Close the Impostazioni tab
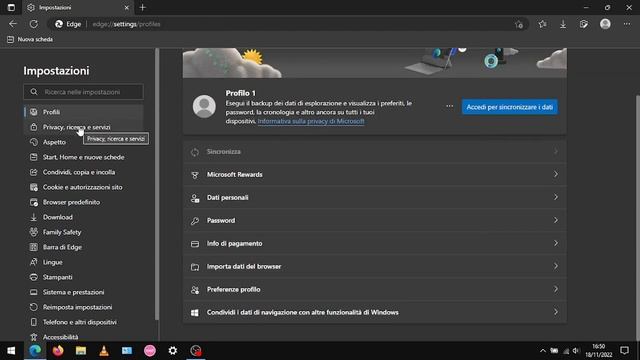Screen dimensions: 640x360 [x=127, y=7]
